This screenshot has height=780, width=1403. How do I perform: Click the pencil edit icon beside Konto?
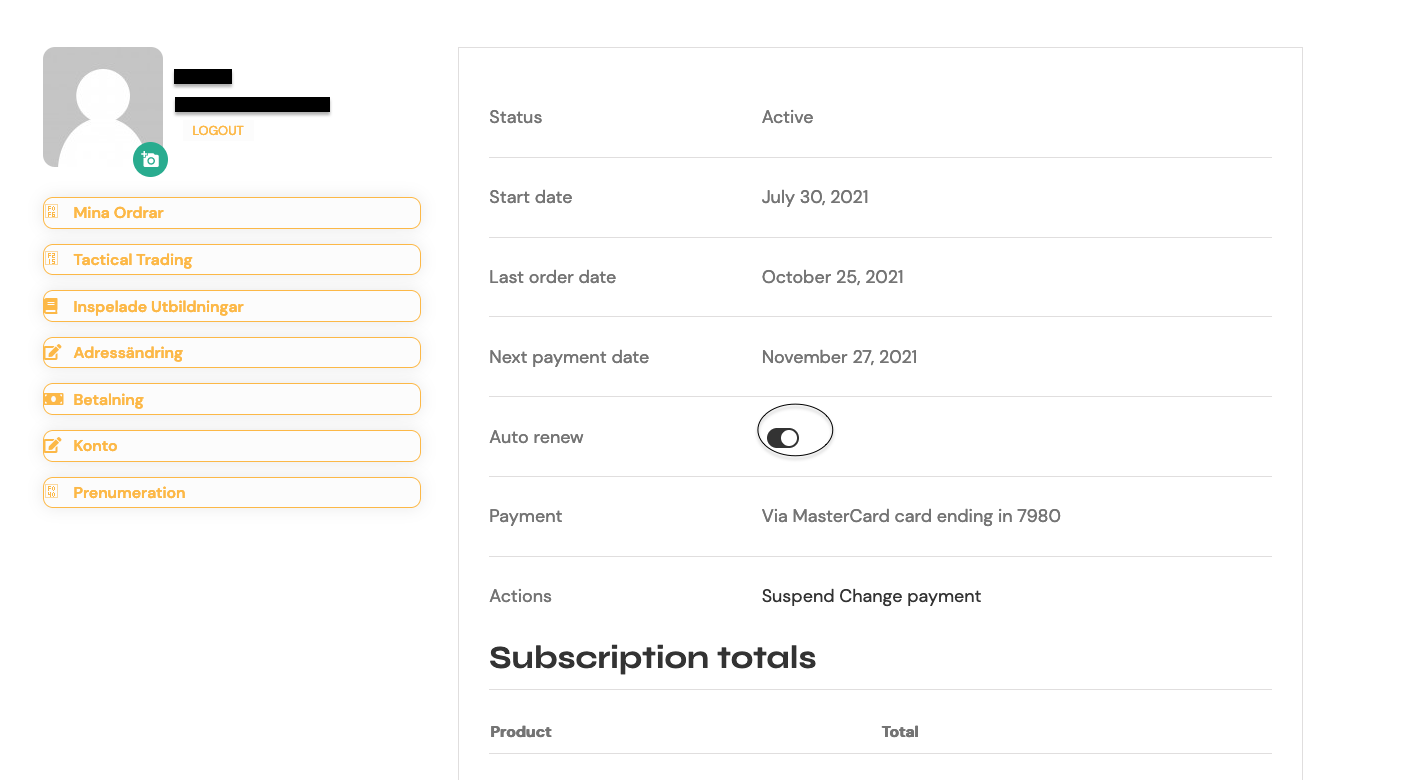(x=53, y=445)
